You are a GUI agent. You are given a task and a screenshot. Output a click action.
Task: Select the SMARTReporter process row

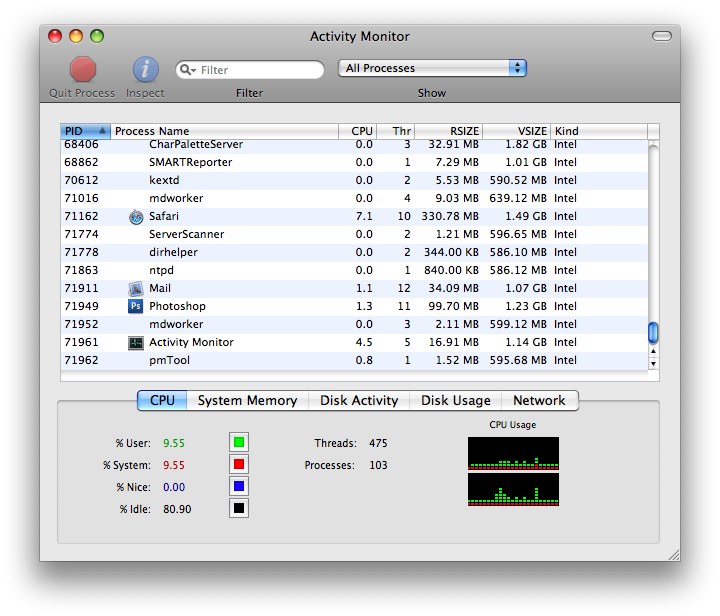point(354,162)
